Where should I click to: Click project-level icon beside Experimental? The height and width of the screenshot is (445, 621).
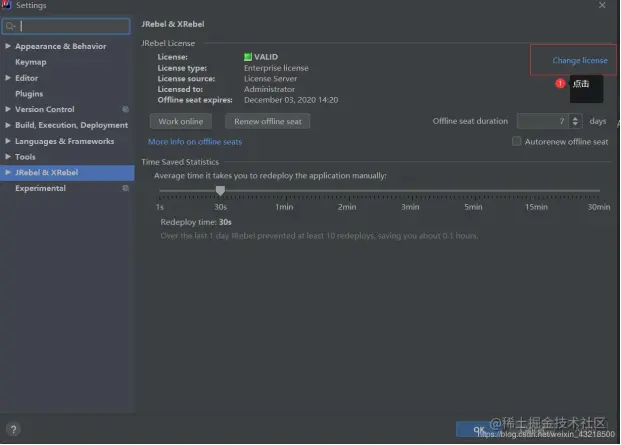pyautogui.click(x=125, y=188)
